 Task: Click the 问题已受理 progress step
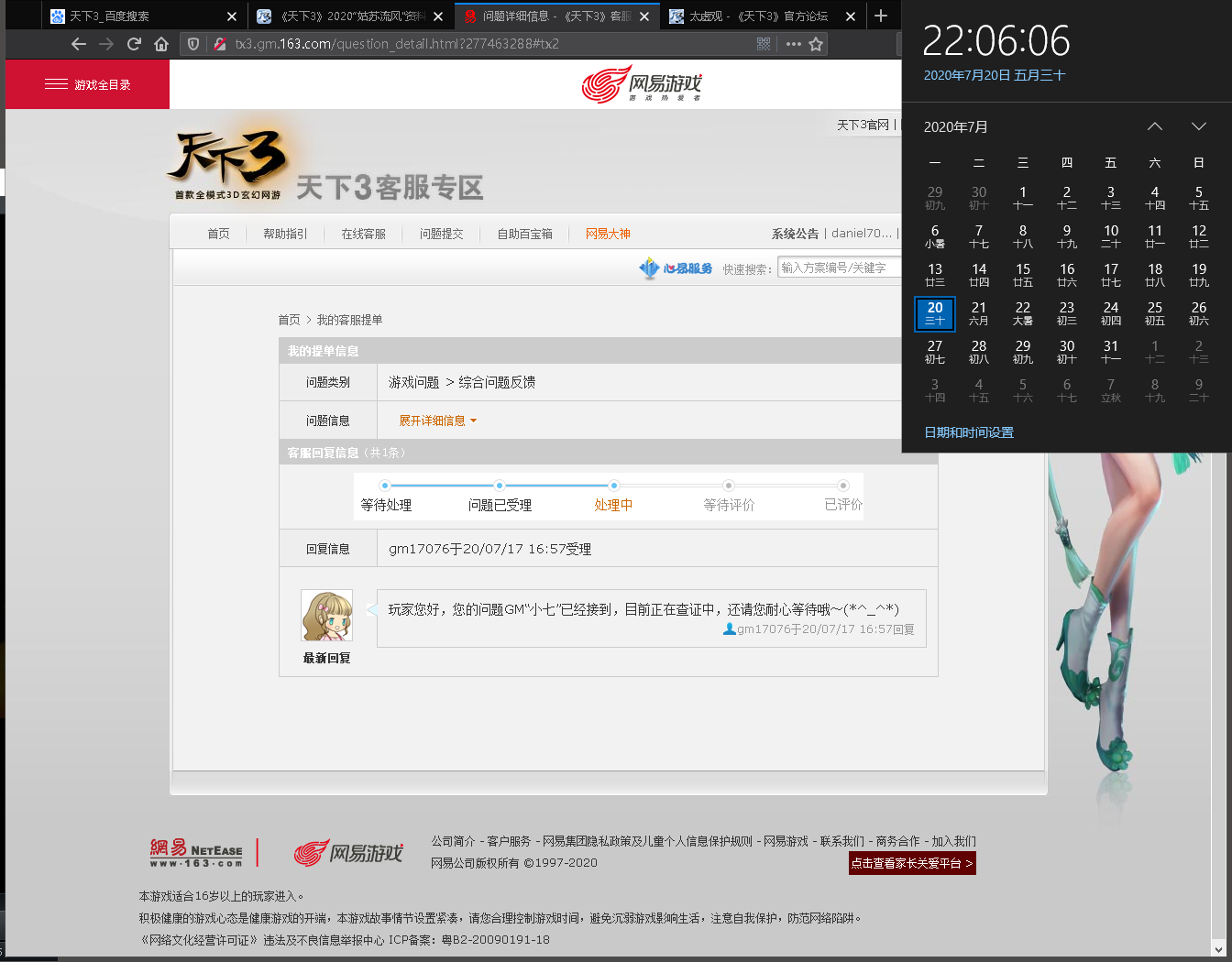click(x=500, y=505)
